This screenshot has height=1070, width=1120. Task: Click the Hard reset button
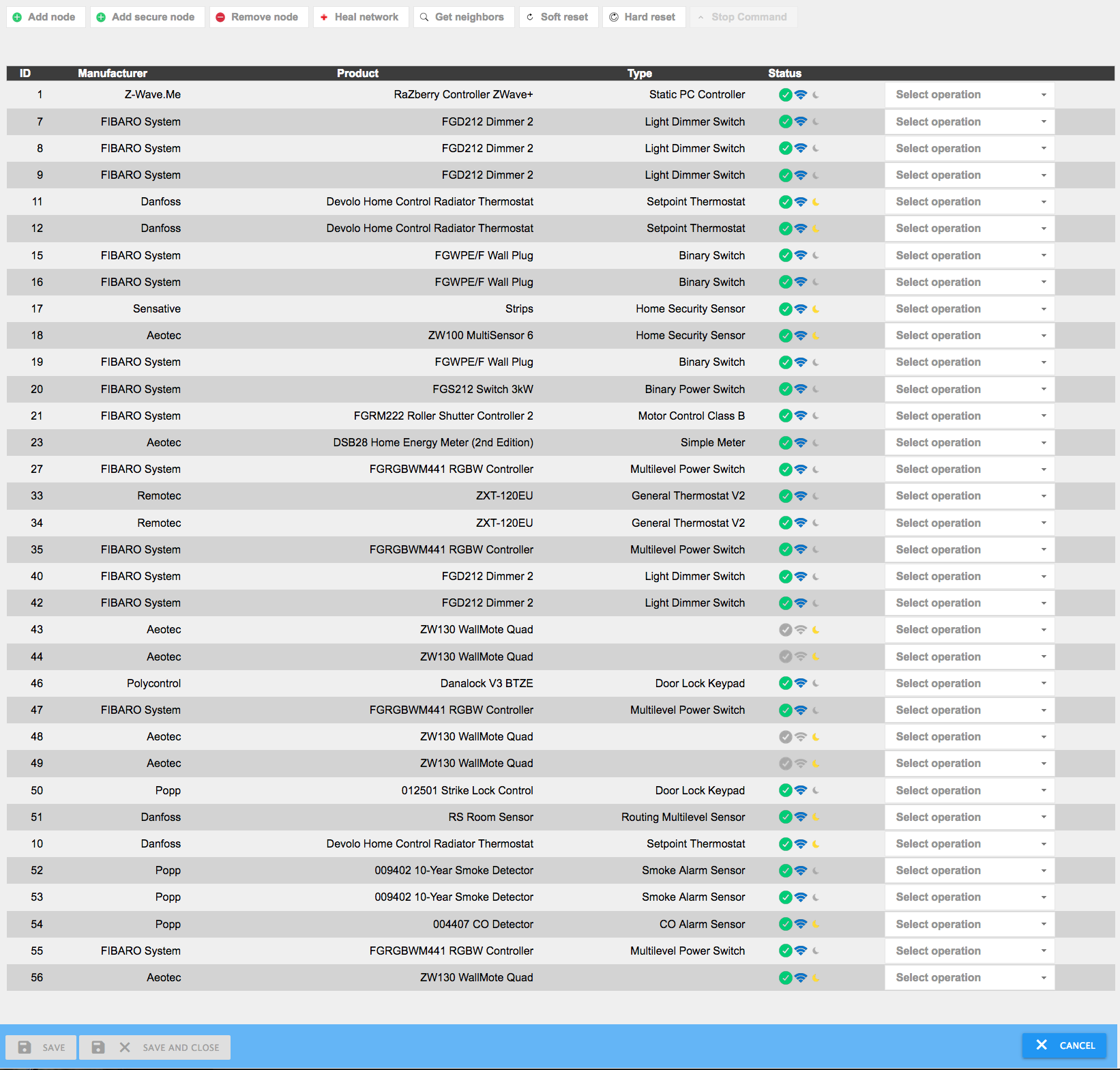click(643, 17)
